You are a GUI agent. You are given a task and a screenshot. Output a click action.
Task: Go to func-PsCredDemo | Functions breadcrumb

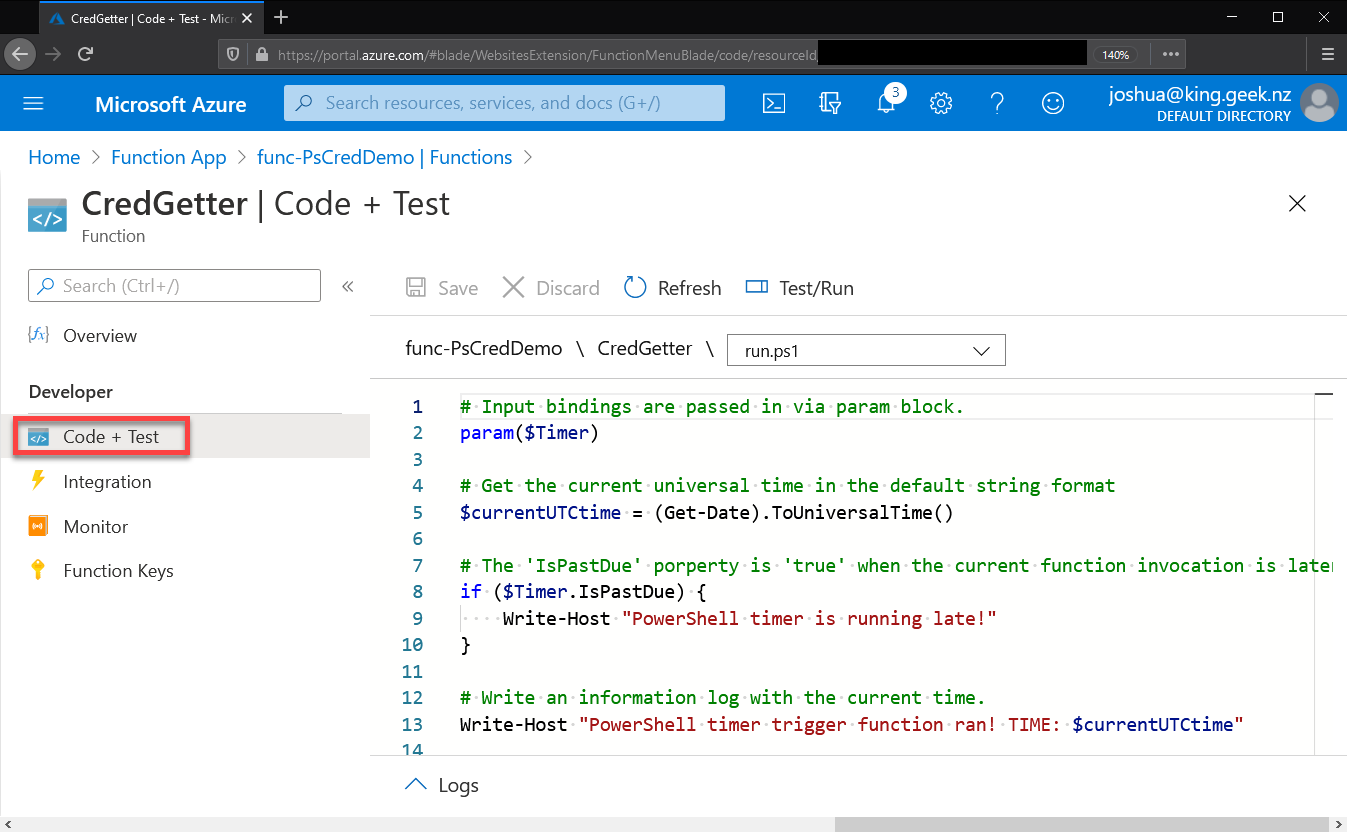coord(385,157)
